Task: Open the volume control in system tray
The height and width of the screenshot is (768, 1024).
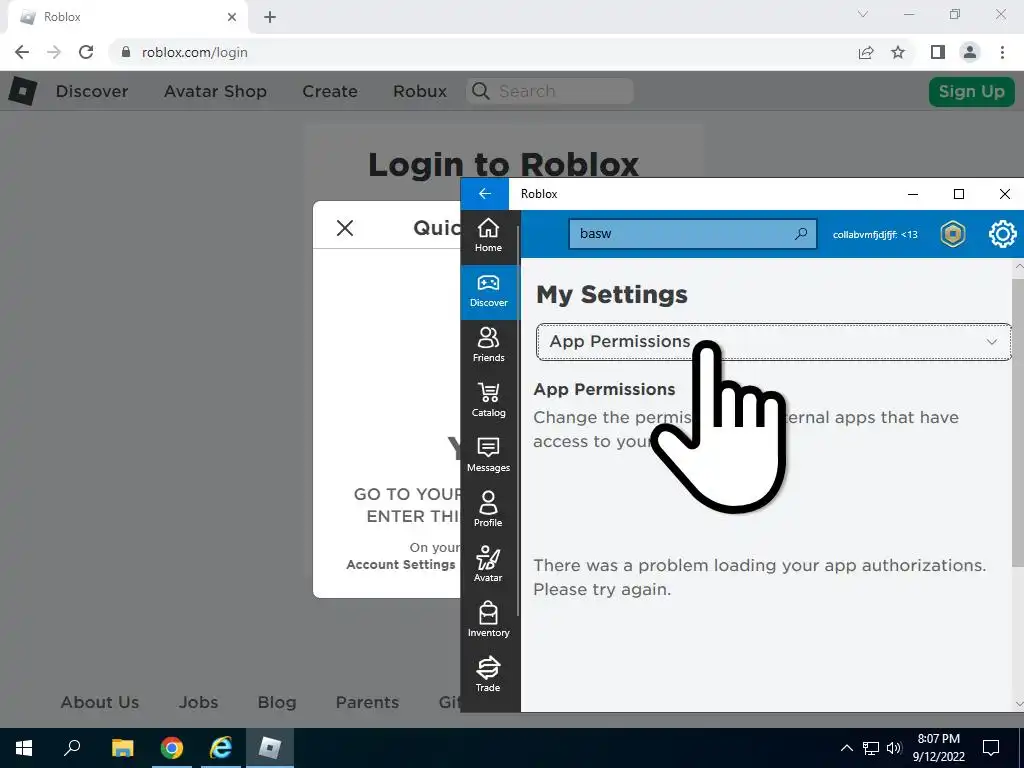Action: click(894, 748)
